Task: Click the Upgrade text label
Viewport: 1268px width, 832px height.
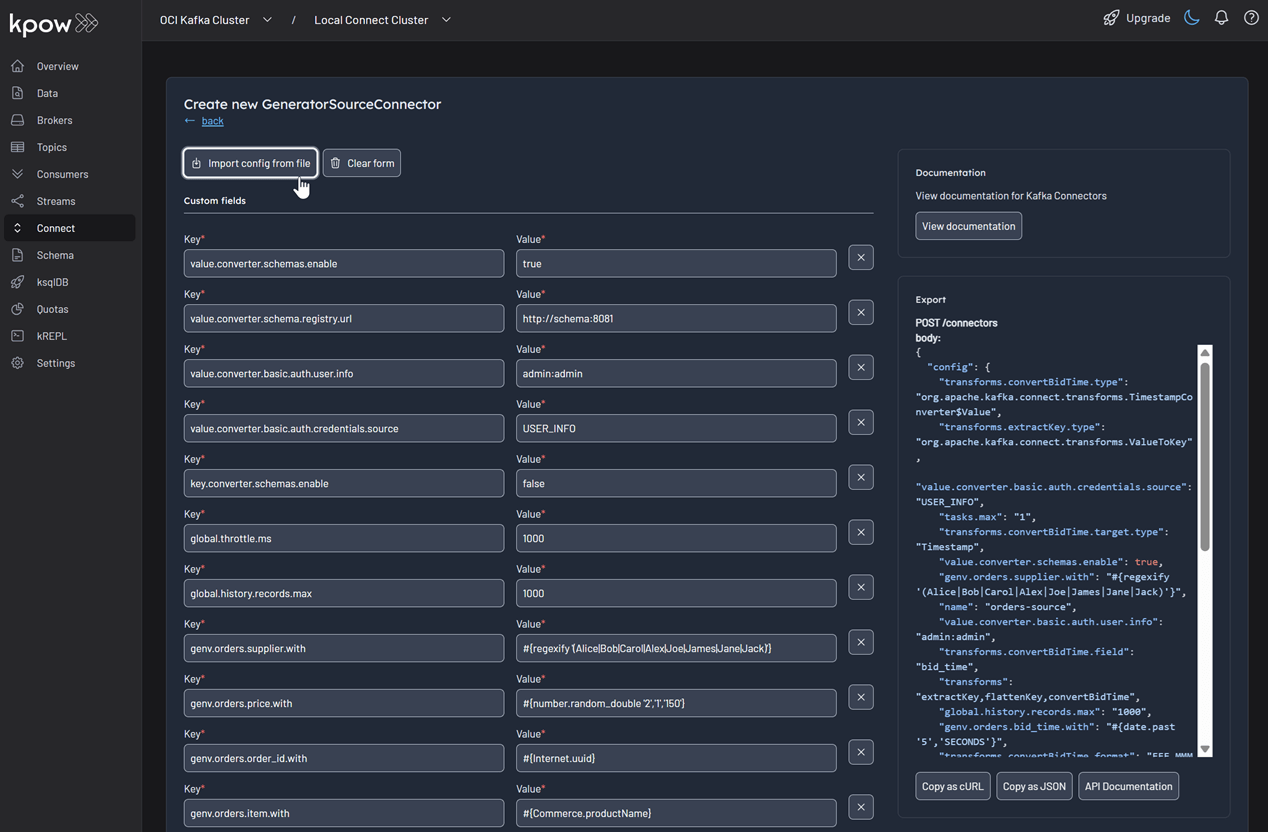Action: [1148, 18]
